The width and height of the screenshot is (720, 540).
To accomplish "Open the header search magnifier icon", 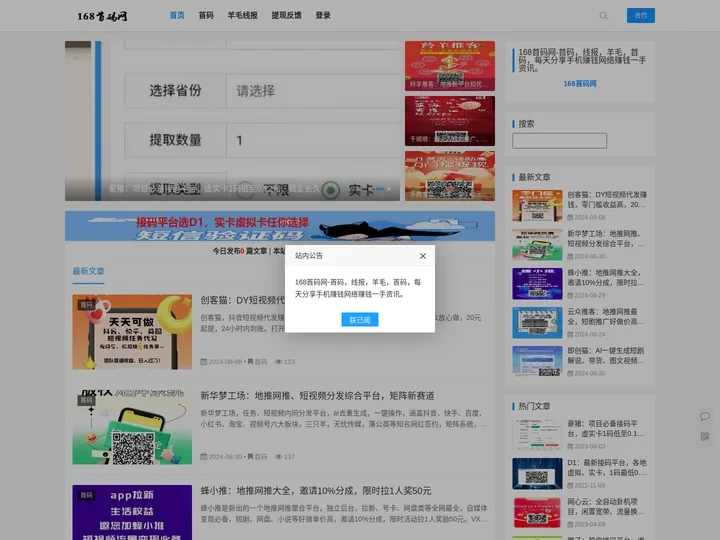I will (603, 16).
